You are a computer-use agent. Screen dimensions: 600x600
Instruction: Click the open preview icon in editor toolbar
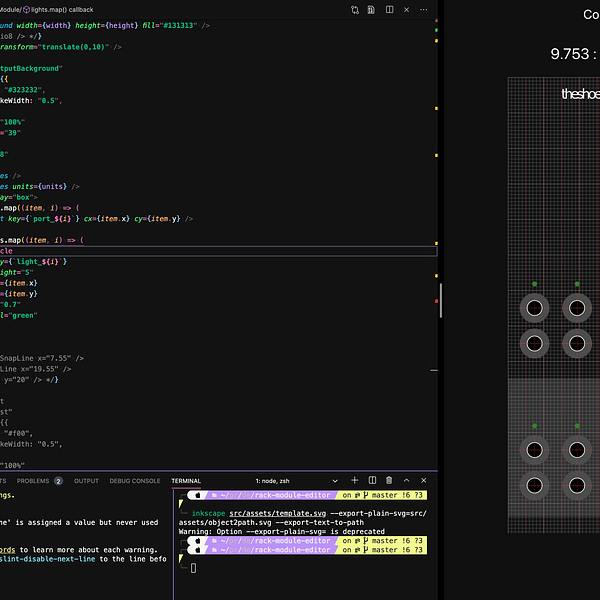[x=371, y=10]
